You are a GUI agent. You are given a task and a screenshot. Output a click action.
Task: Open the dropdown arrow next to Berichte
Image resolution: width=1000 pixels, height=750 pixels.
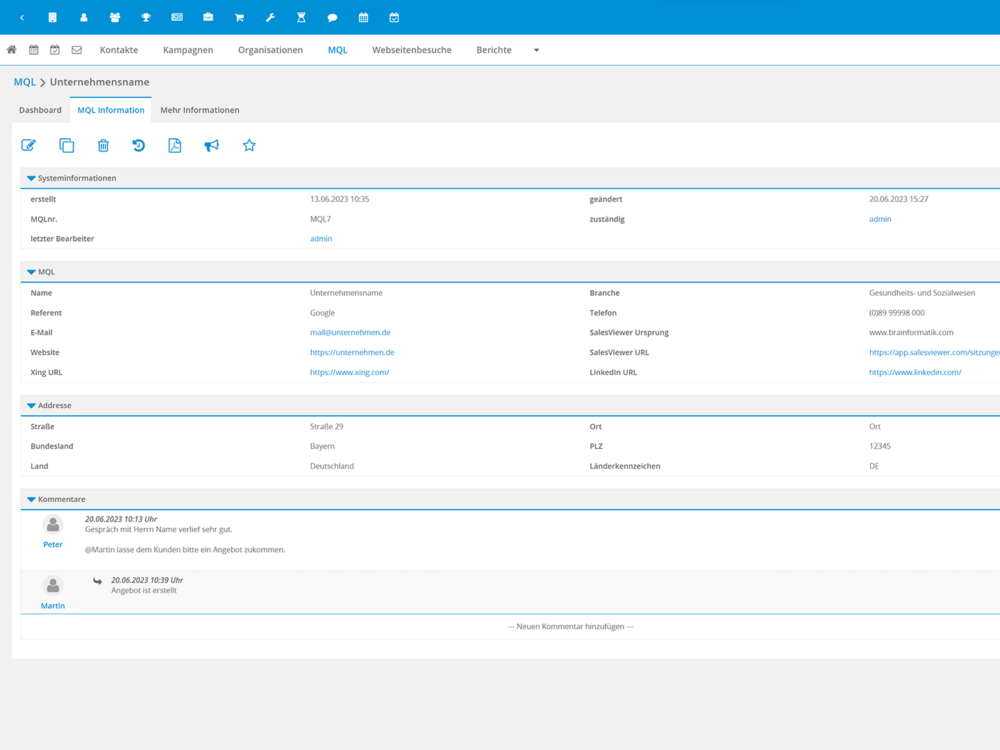pos(536,50)
